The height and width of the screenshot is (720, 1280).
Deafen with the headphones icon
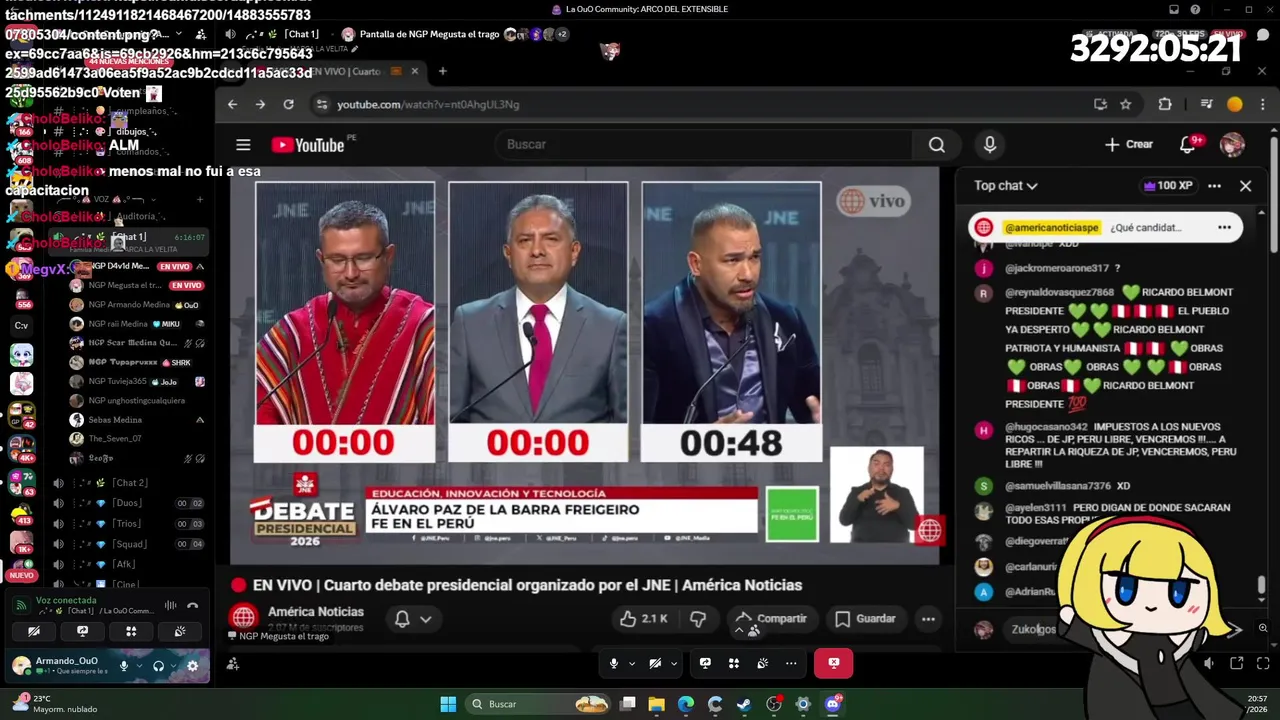(x=158, y=666)
